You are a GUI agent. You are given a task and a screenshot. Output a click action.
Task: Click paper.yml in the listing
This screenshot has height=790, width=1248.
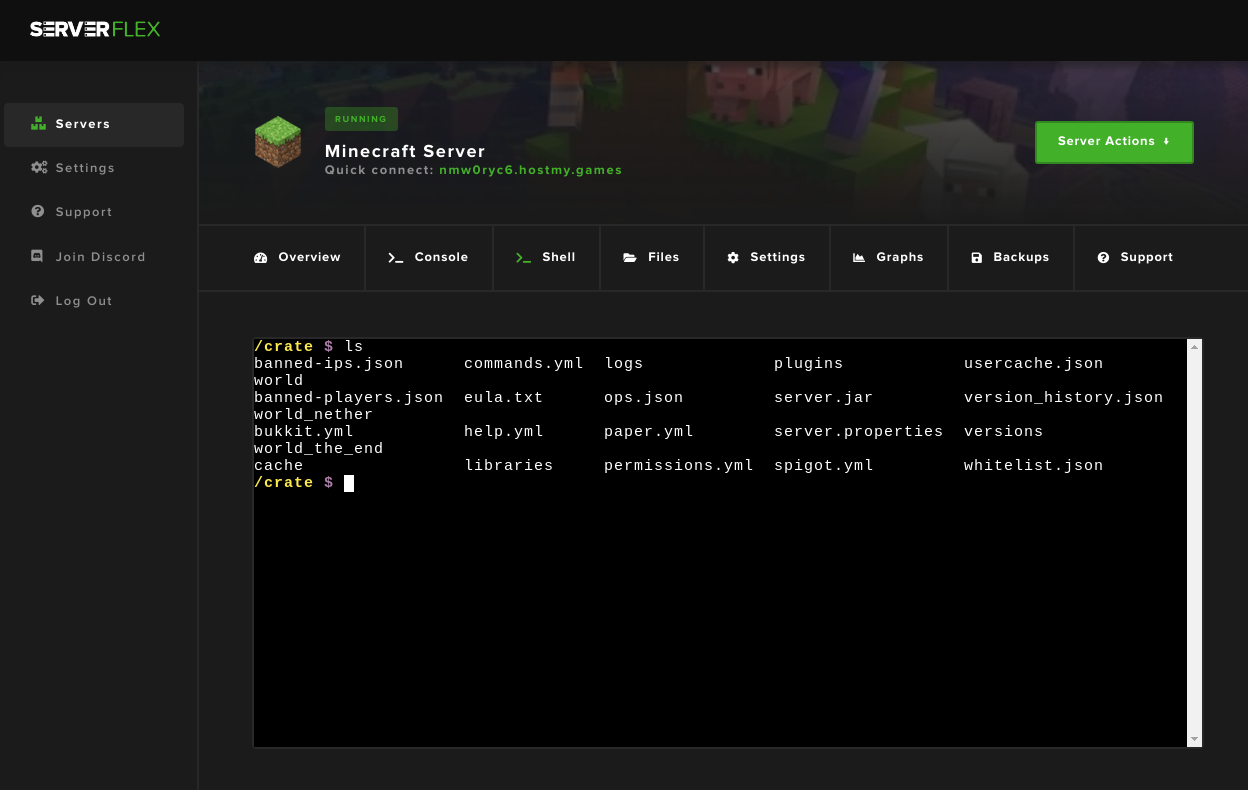(649, 432)
